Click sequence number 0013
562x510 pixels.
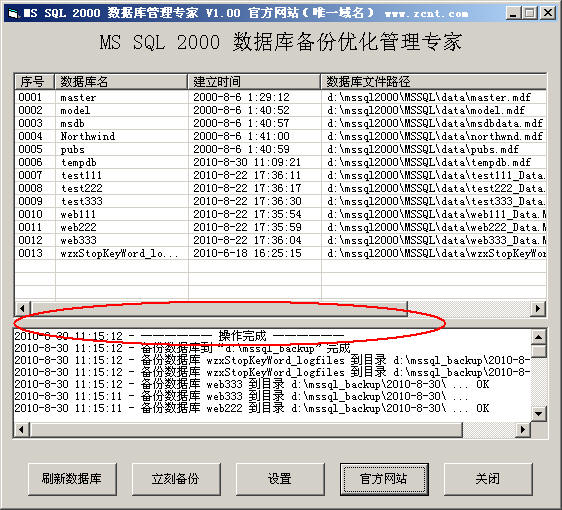pyautogui.click(x=30, y=253)
